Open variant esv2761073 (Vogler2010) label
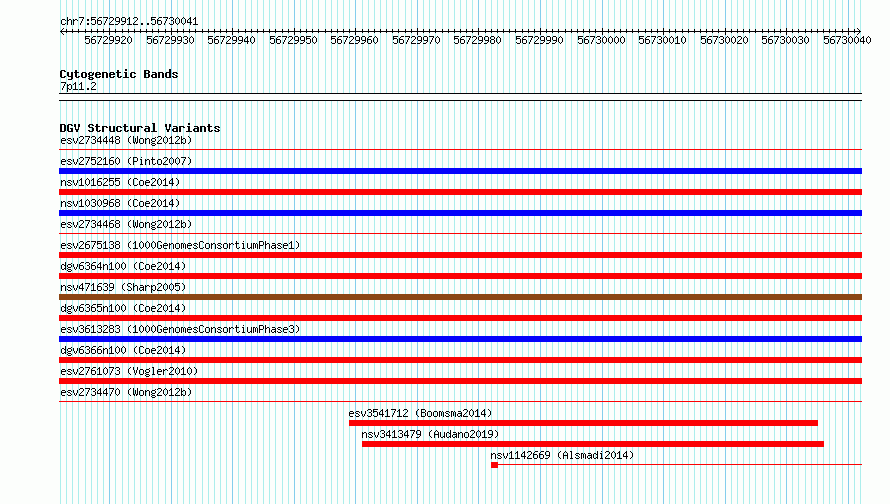This screenshot has width=890, height=504. tap(129, 371)
